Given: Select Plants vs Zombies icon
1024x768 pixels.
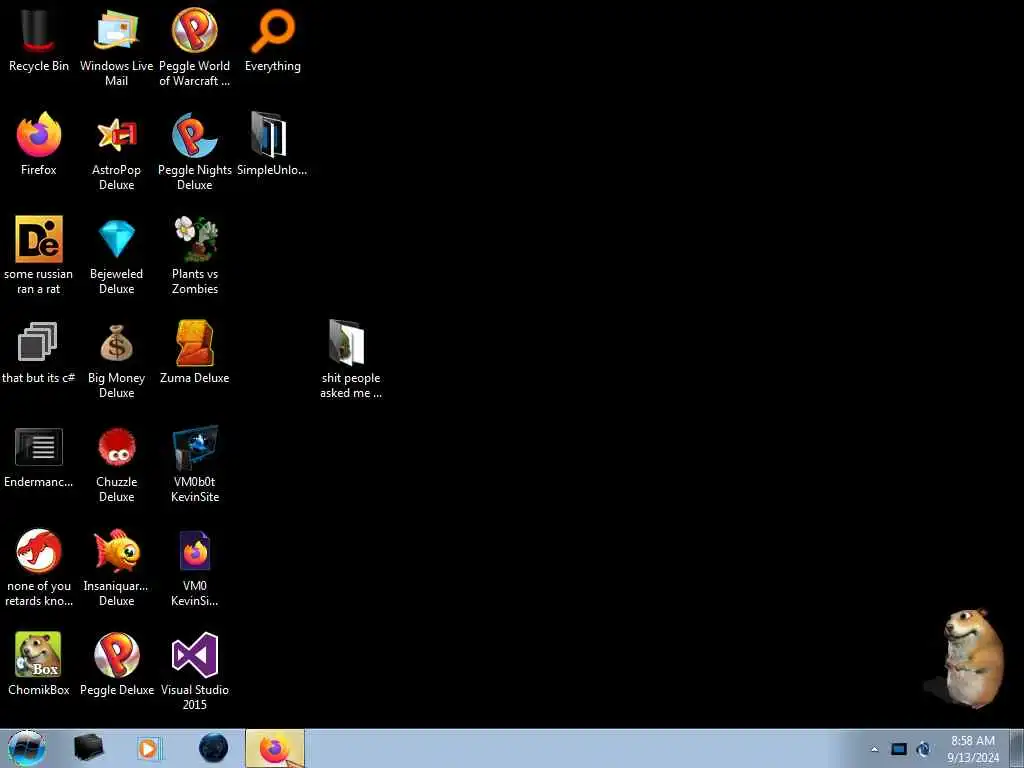Looking at the screenshot, I should point(195,239).
